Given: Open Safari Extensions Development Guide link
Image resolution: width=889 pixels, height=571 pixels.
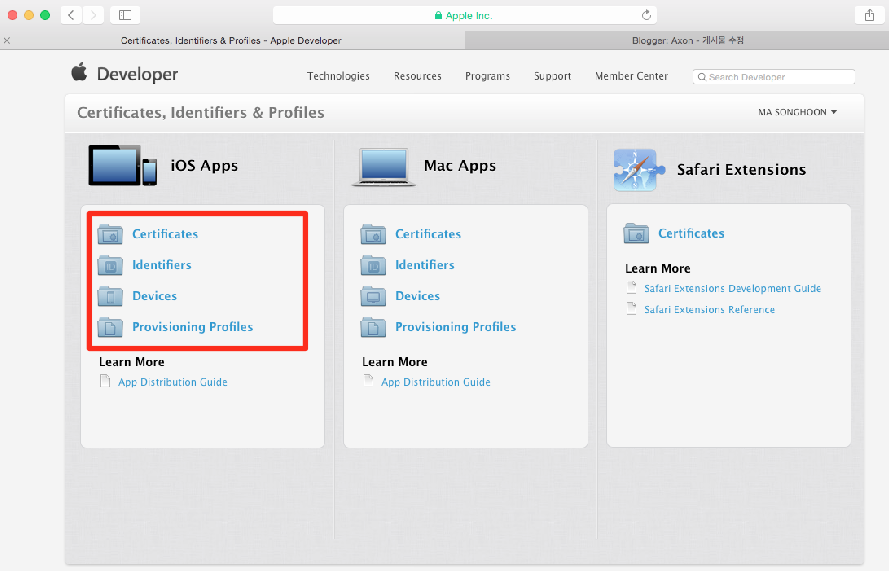Looking at the screenshot, I should coord(733,288).
